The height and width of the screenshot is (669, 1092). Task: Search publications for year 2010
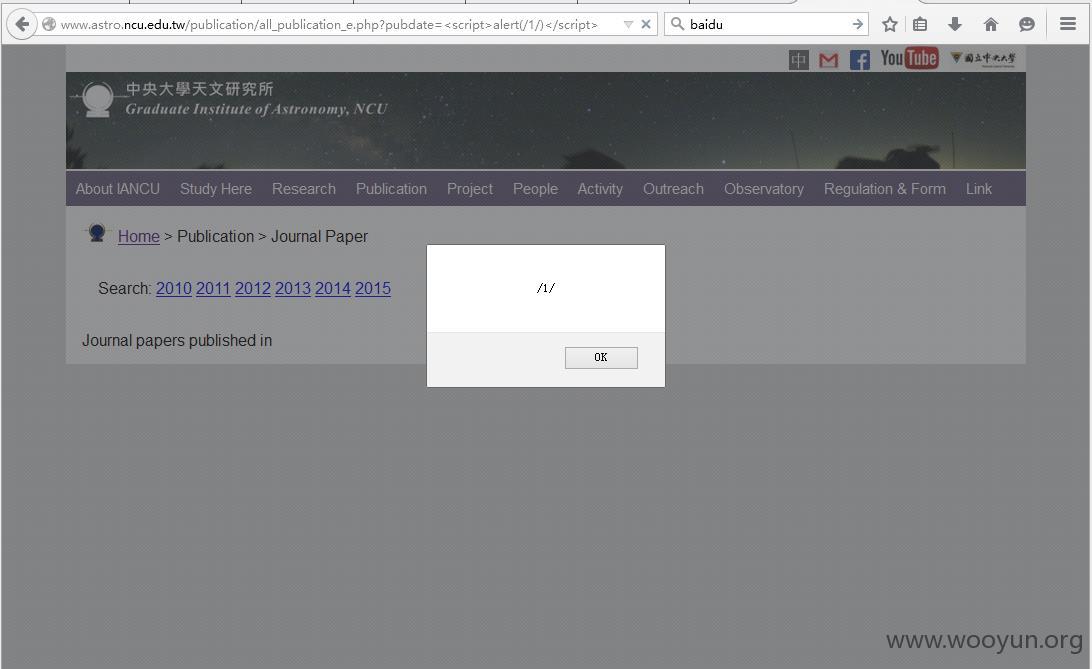[173, 288]
